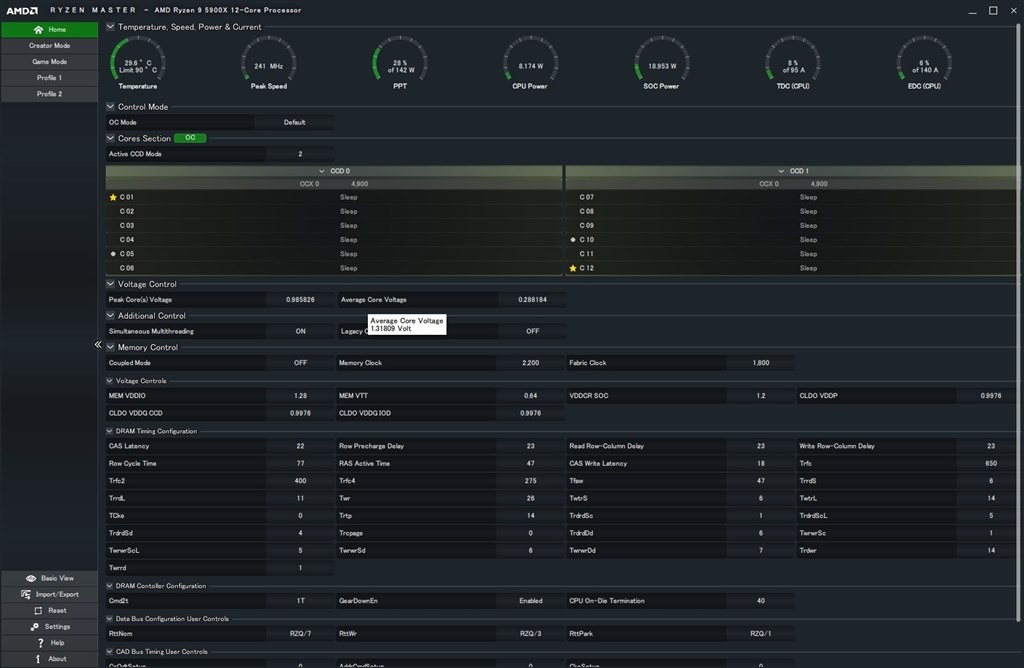Click the dot marker beside core C 05
This screenshot has height=668, width=1024.
(x=113, y=254)
